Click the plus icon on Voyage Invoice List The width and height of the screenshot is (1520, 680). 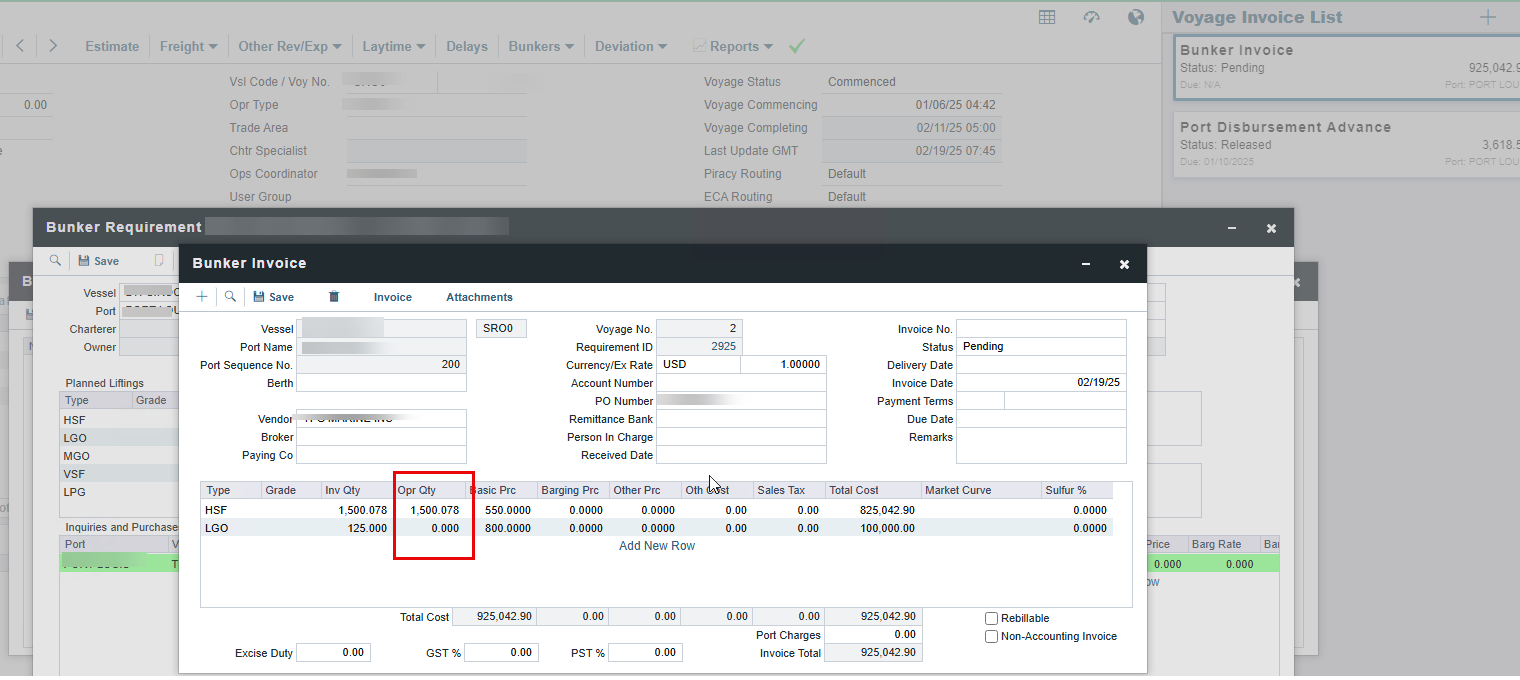point(1488,16)
